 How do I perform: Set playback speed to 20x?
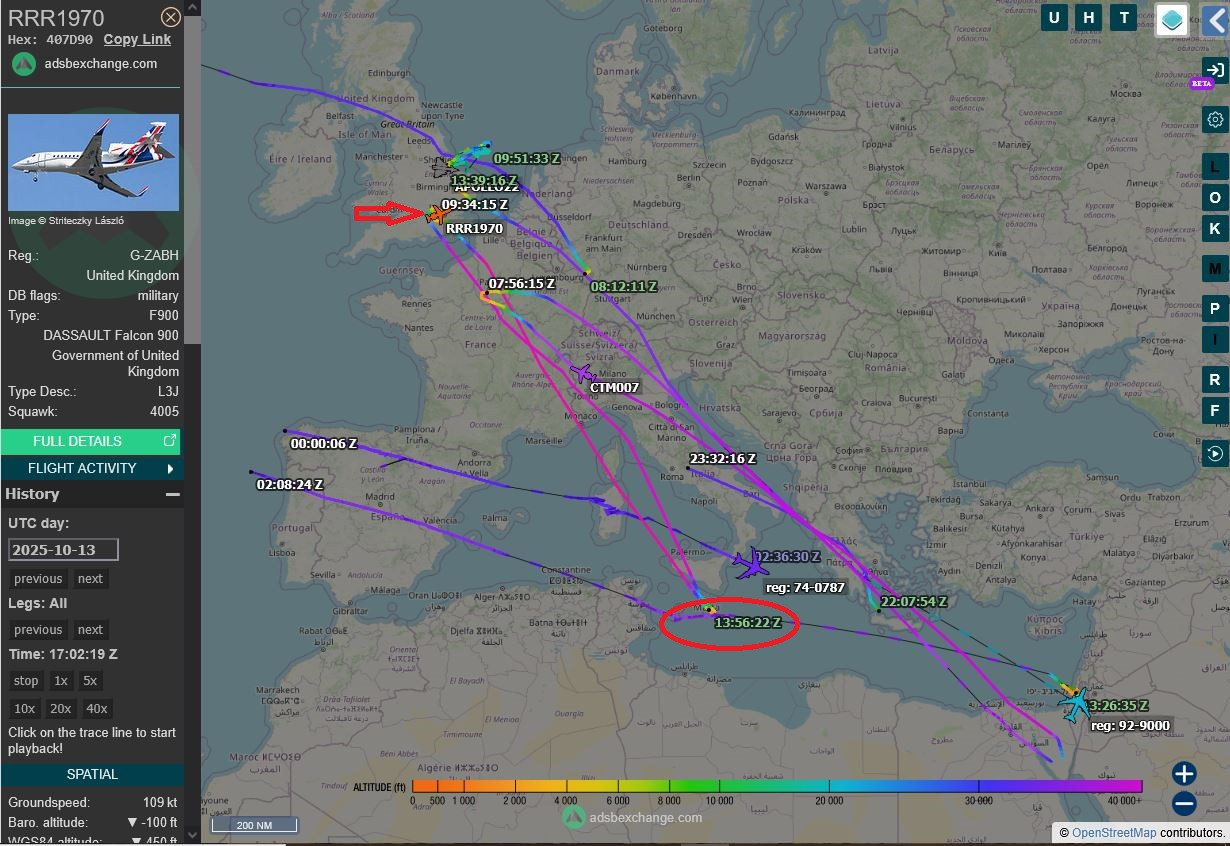tap(61, 708)
